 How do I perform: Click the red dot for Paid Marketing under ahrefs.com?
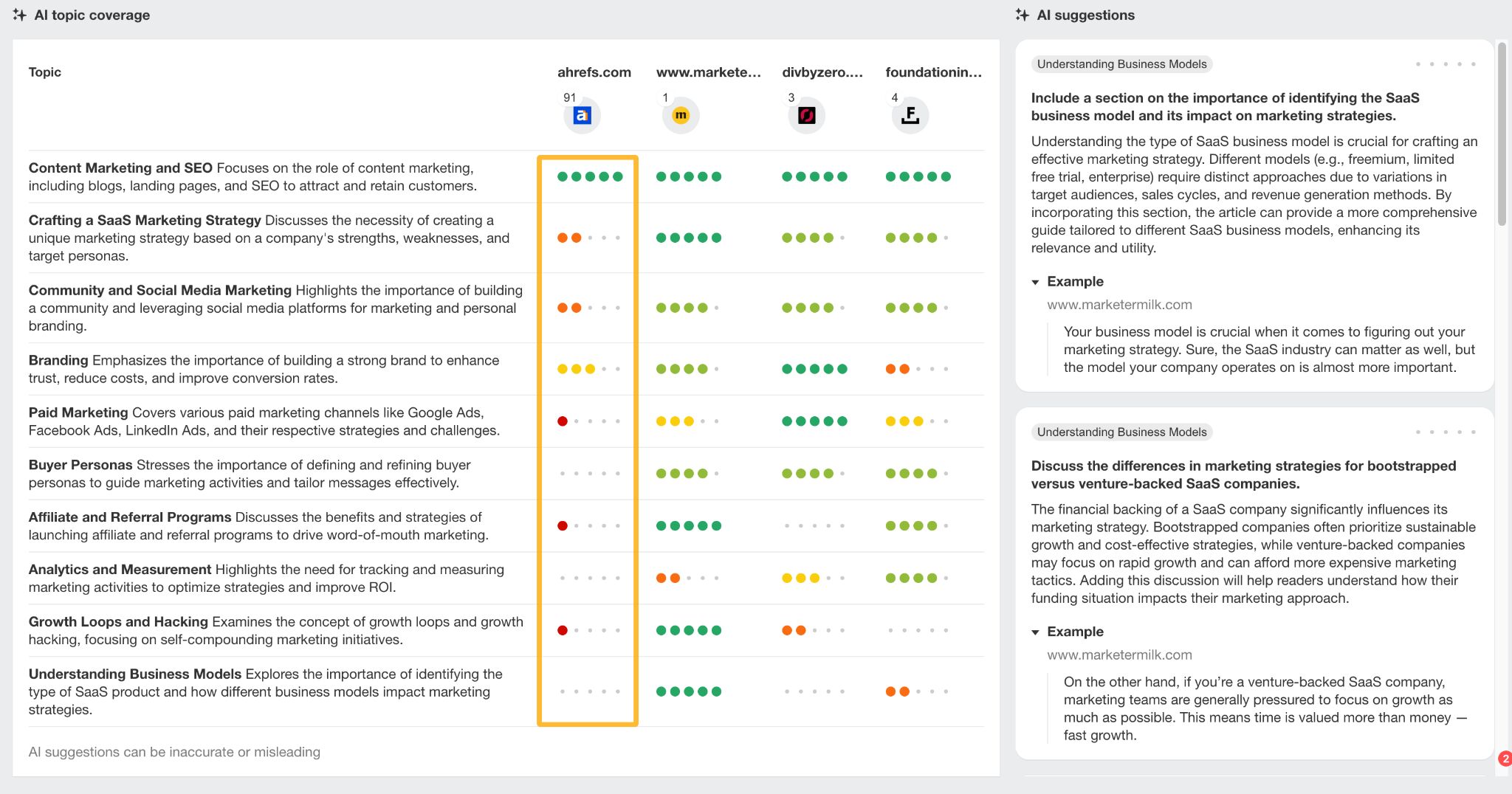563,421
